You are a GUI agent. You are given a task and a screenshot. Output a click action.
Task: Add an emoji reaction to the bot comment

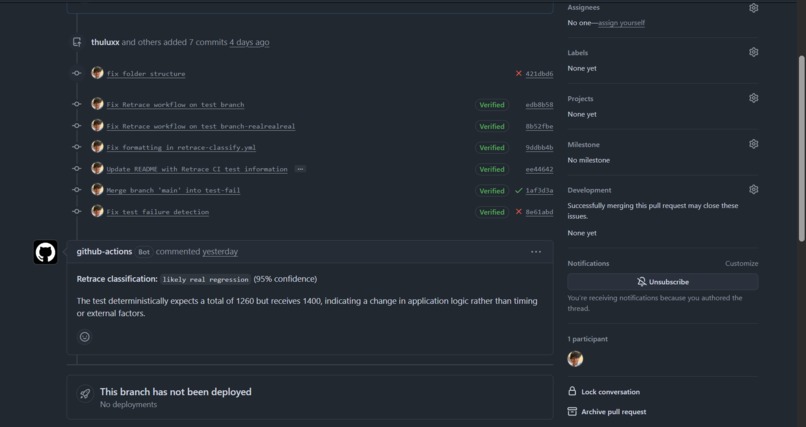tap(84, 337)
